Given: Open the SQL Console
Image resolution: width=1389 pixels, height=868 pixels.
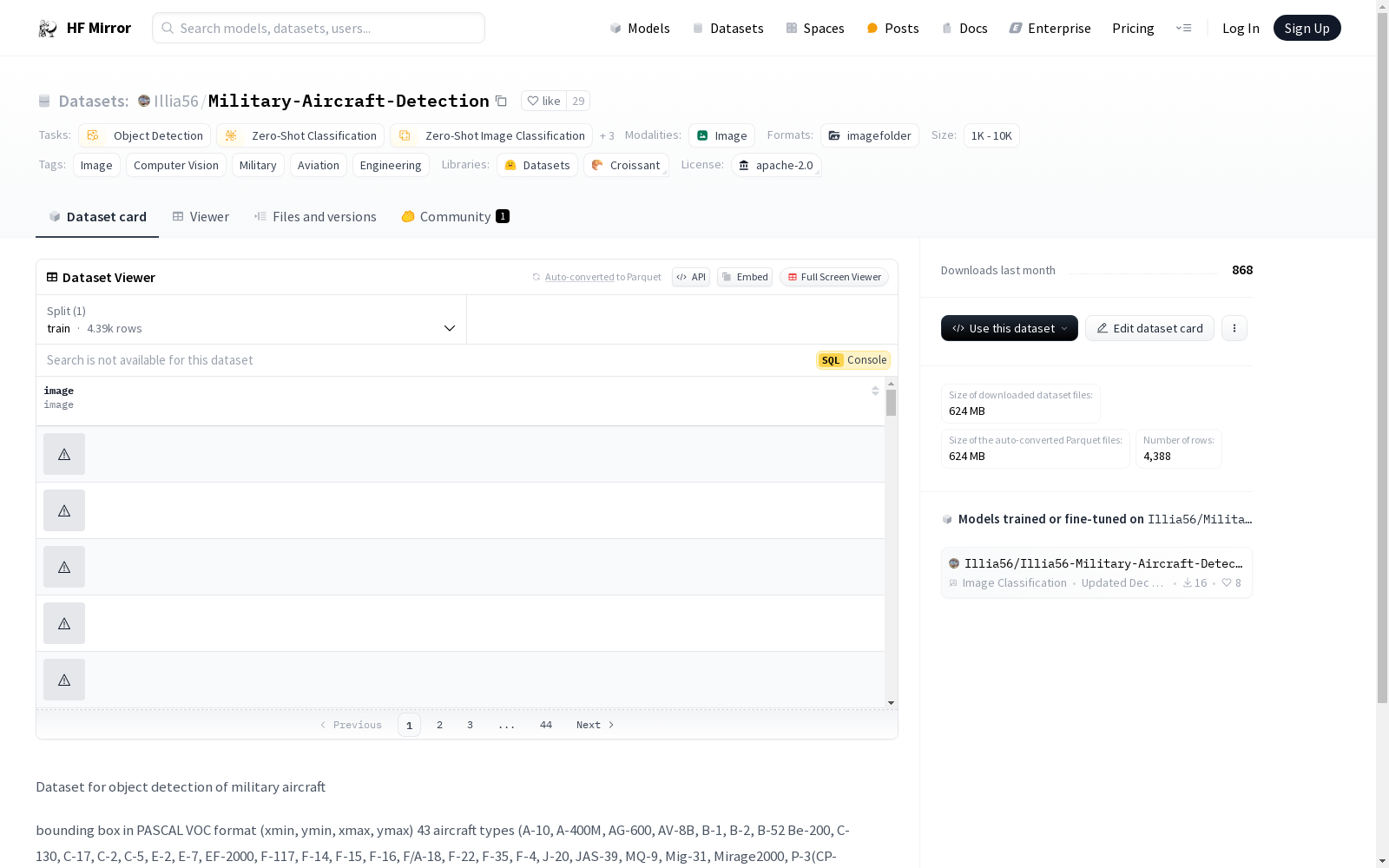Looking at the screenshot, I should pyautogui.click(x=853, y=360).
